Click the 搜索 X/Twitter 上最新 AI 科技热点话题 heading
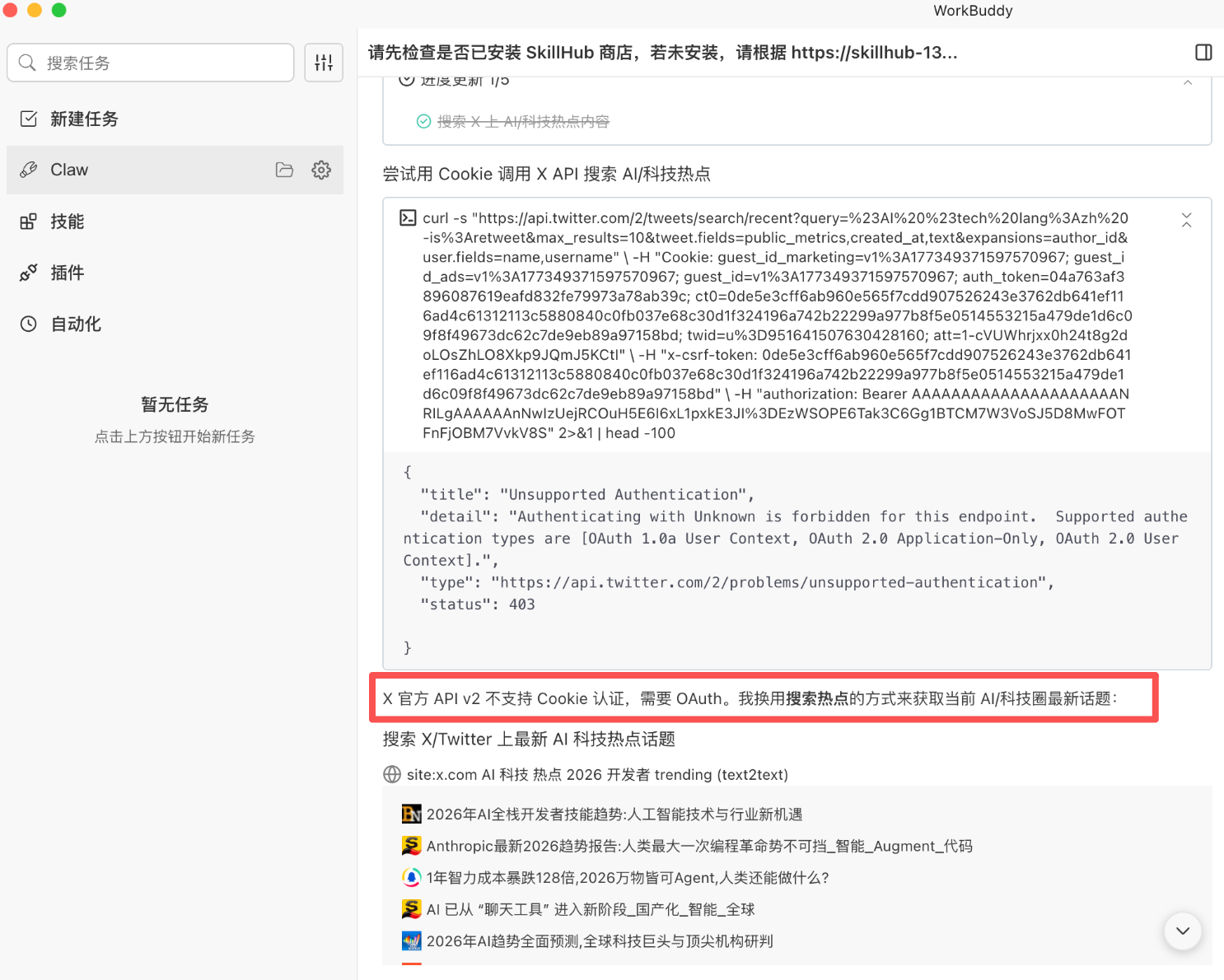The width and height of the screenshot is (1224, 980). [x=529, y=739]
